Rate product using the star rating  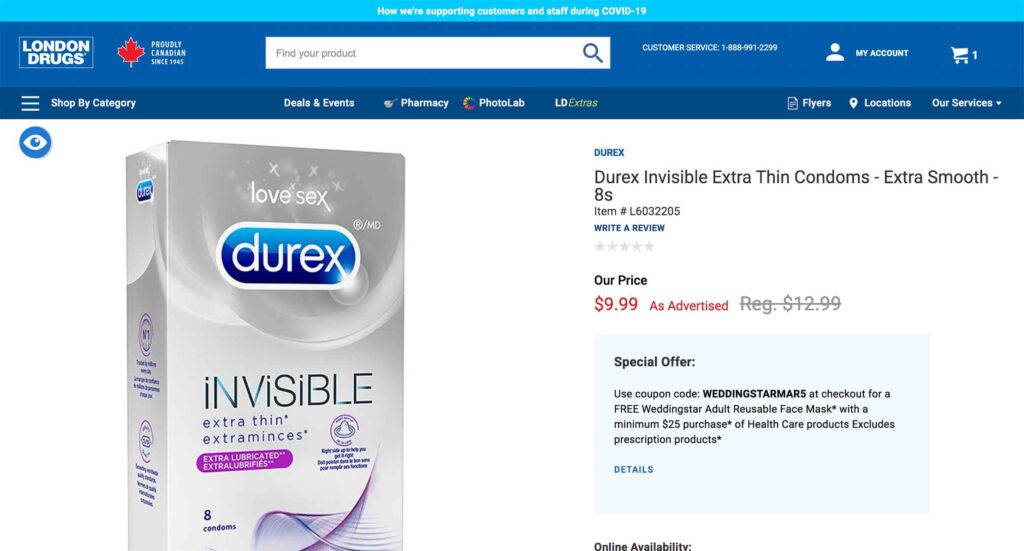click(x=624, y=246)
